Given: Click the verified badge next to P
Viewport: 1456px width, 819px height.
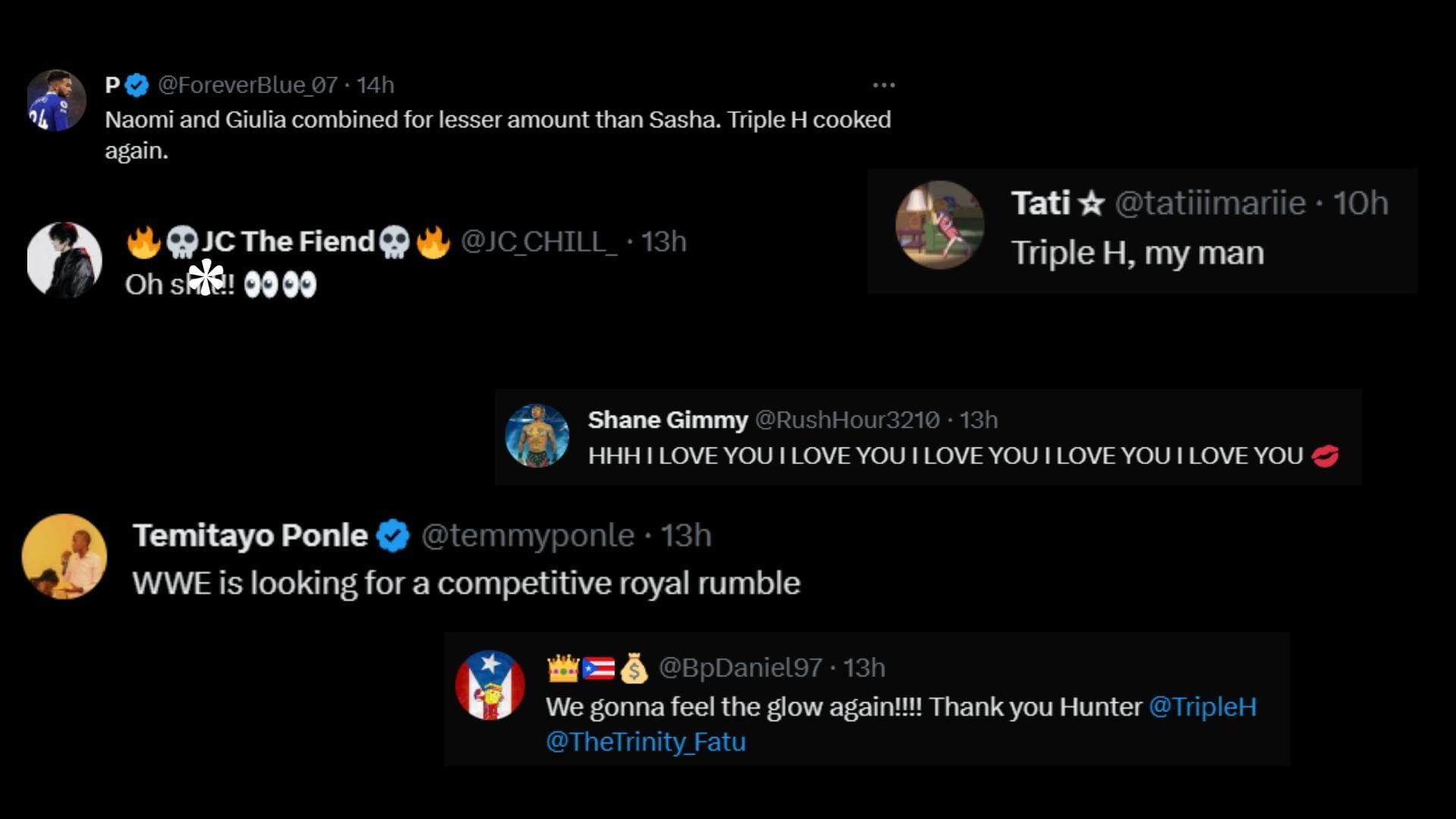Looking at the screenshot, I should pos(137,86).
